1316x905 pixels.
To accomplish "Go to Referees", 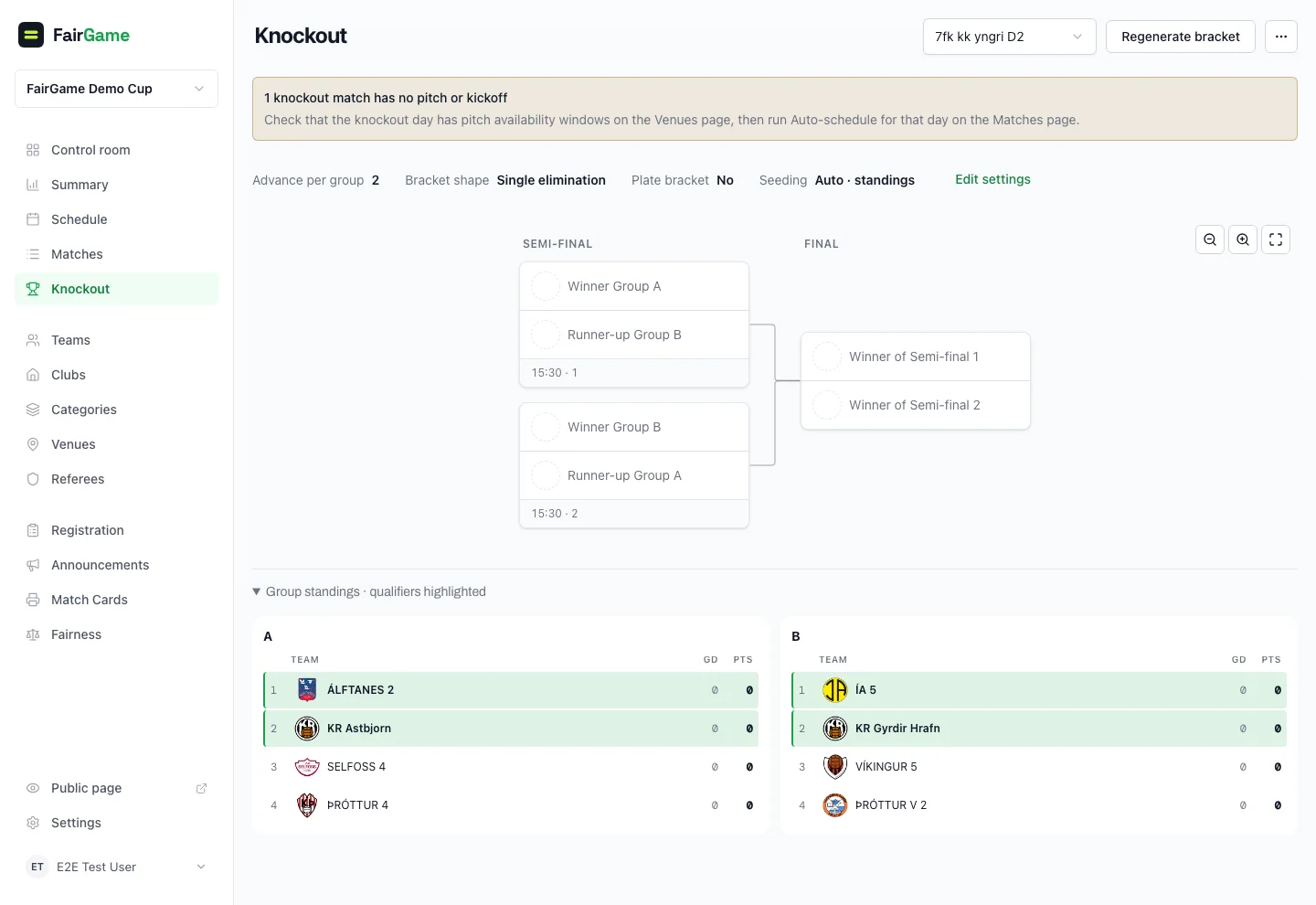I will point(116,479).
